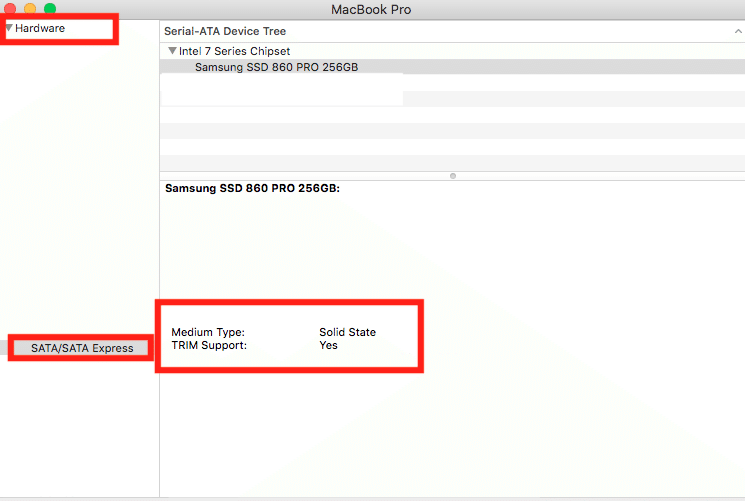Click the pane split divider handle
Viewport: 745px width, 501px height.
[453, 176]
